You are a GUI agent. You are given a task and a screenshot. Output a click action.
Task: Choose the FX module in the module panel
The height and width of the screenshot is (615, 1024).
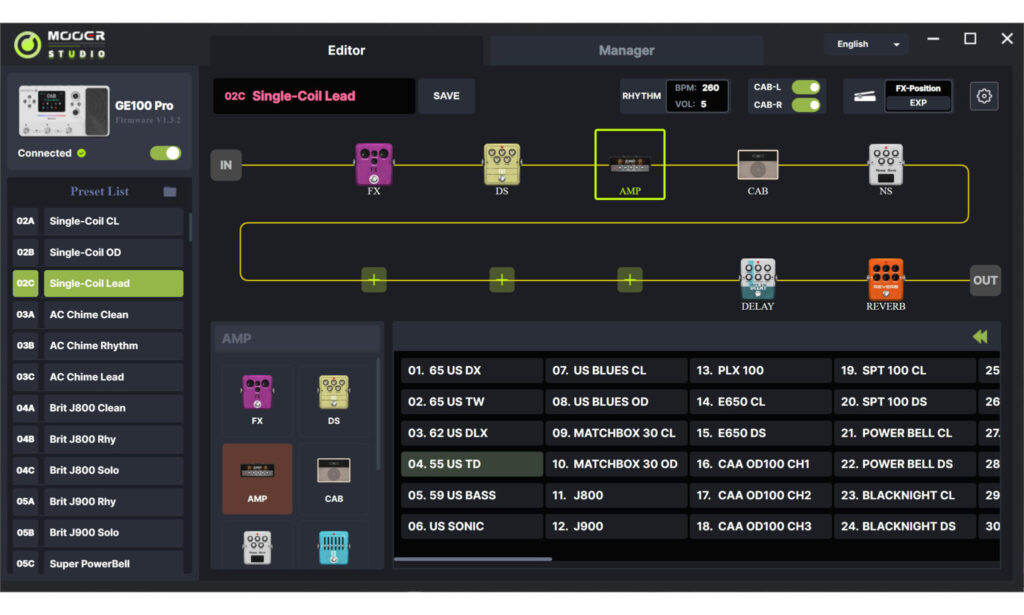click(x=257, y=400)
